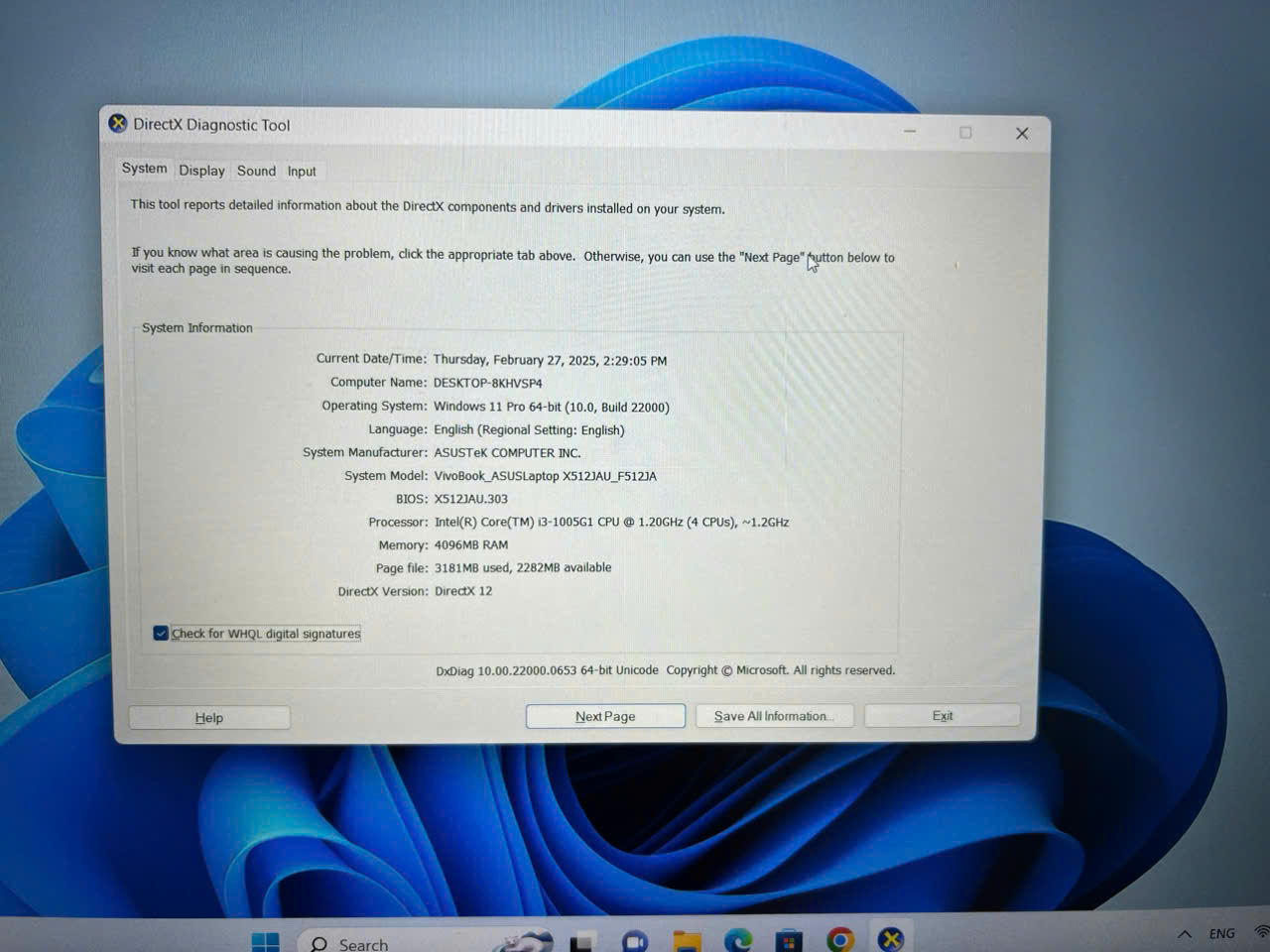The width and height of the screenshot is (1270, 952).
Task: Switch to the Display tab
Action: point(202,171)
